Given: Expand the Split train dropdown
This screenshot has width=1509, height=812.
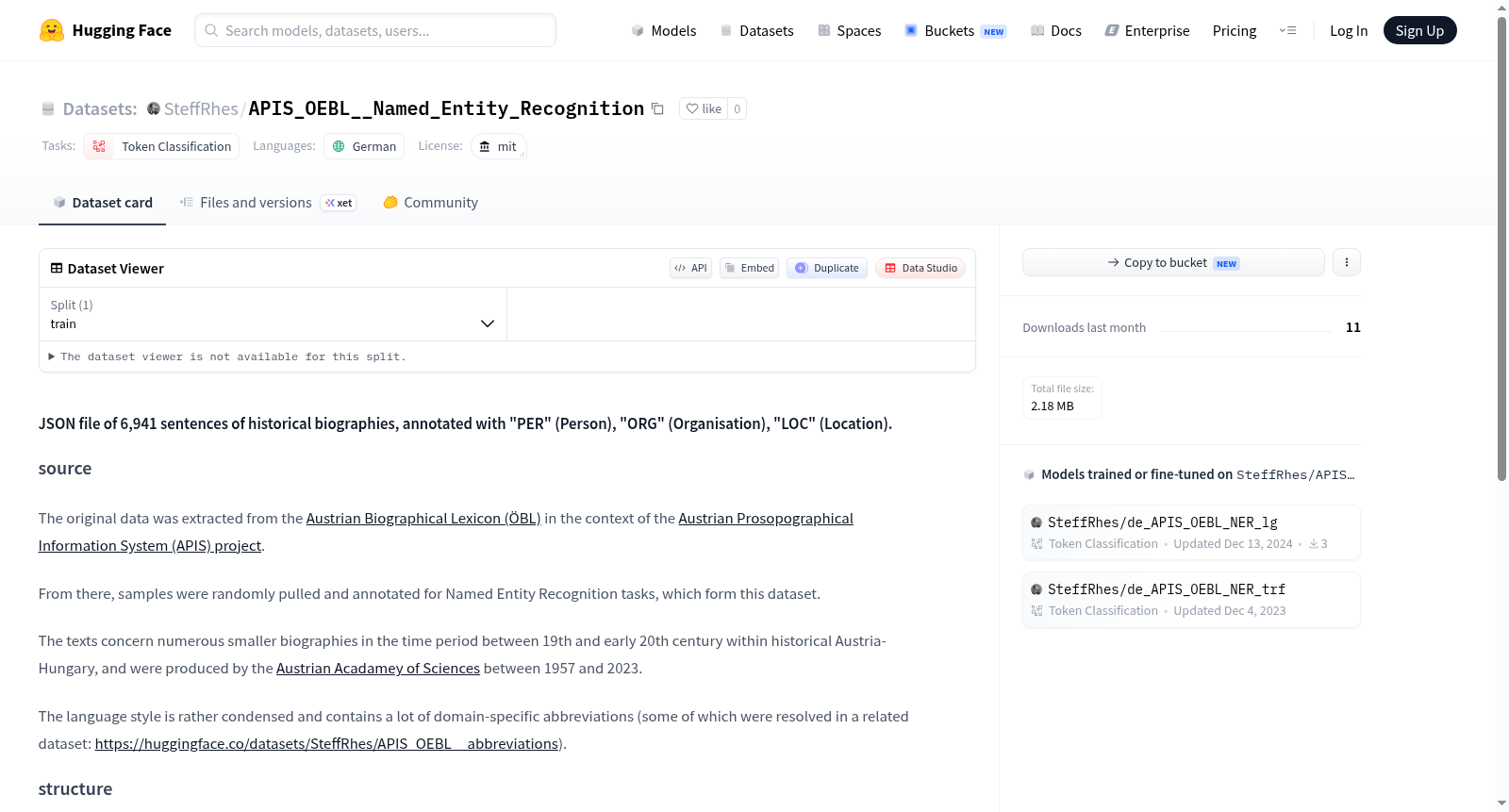Looking at the screenshot, I should coord(273,314).
